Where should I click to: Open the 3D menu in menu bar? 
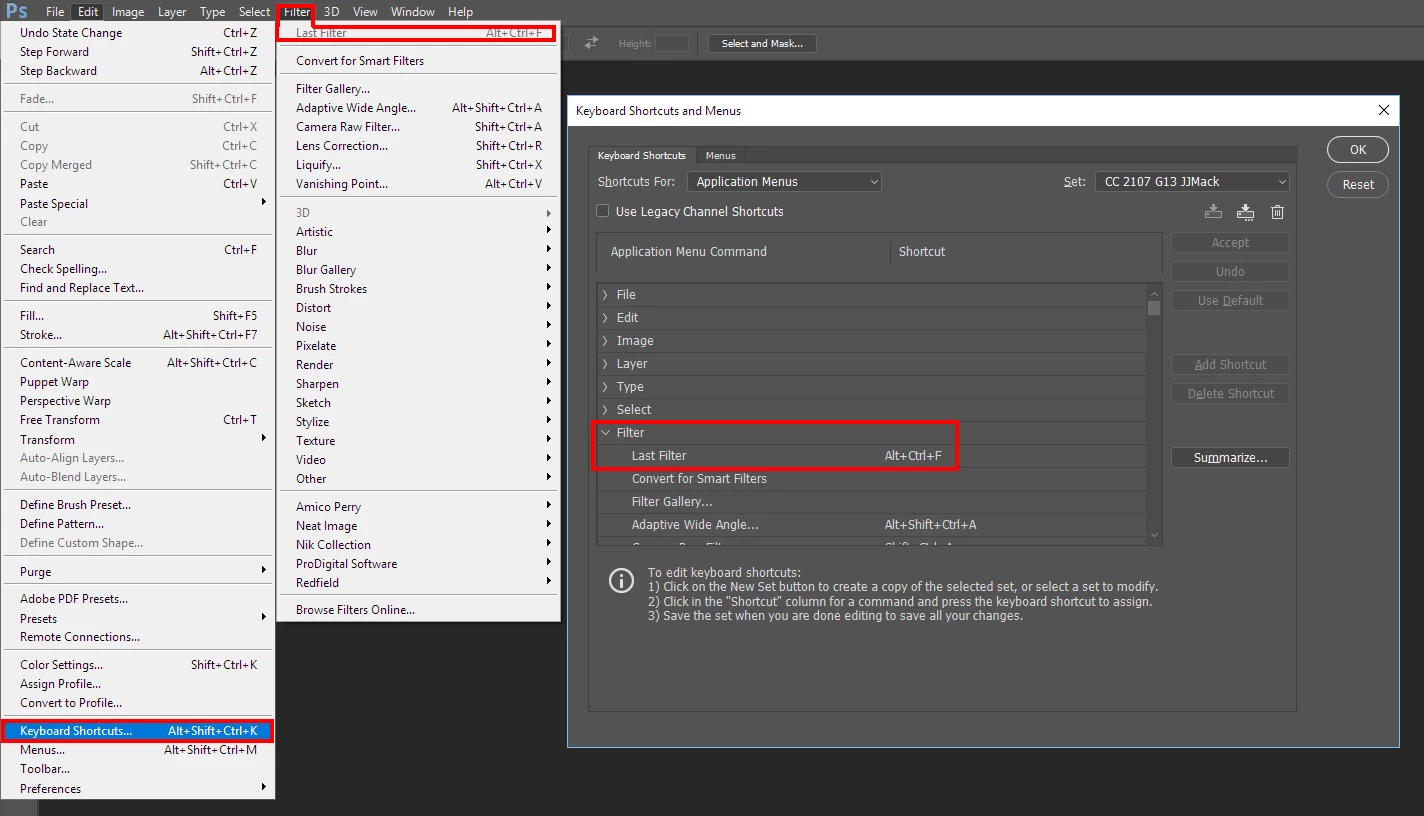coord(331,12)
